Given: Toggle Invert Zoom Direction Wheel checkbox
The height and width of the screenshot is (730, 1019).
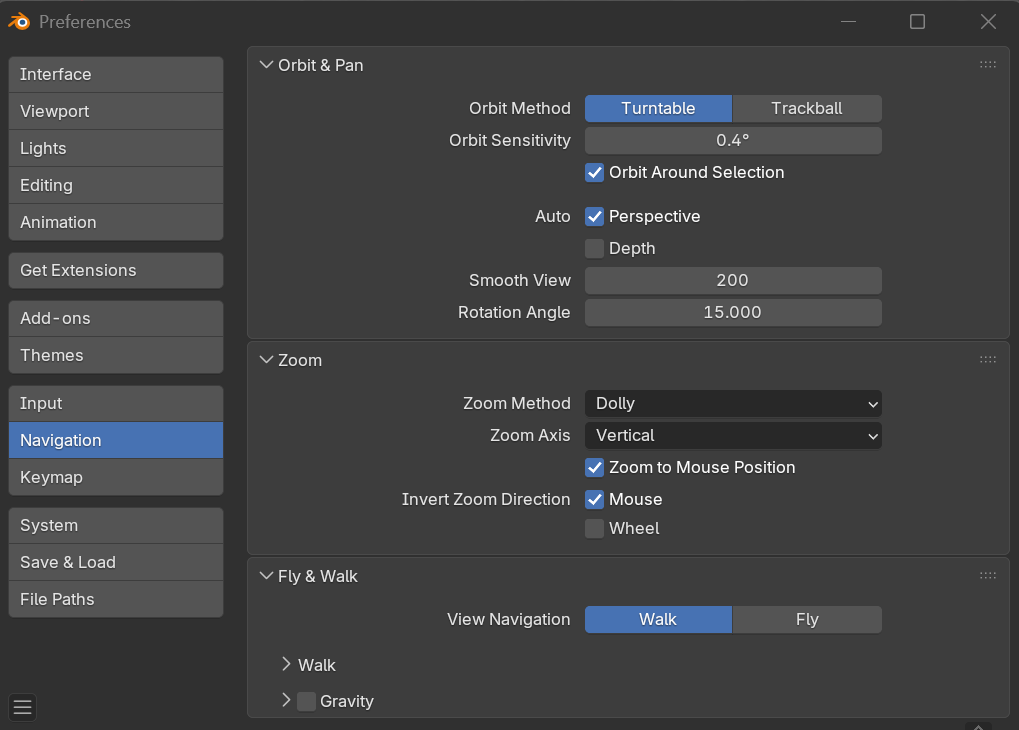Looking at the screenshot, I should tap(595, 529).
